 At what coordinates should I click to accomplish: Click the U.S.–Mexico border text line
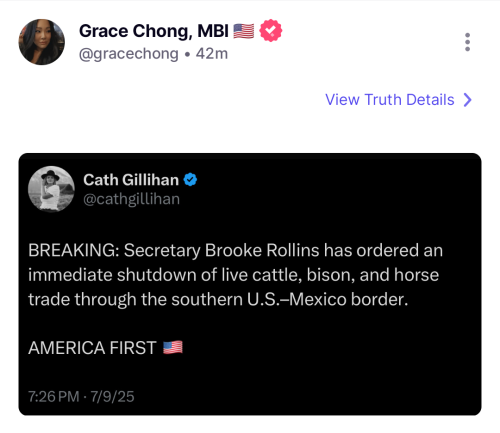pyautogui.click(x=218, y=299)
